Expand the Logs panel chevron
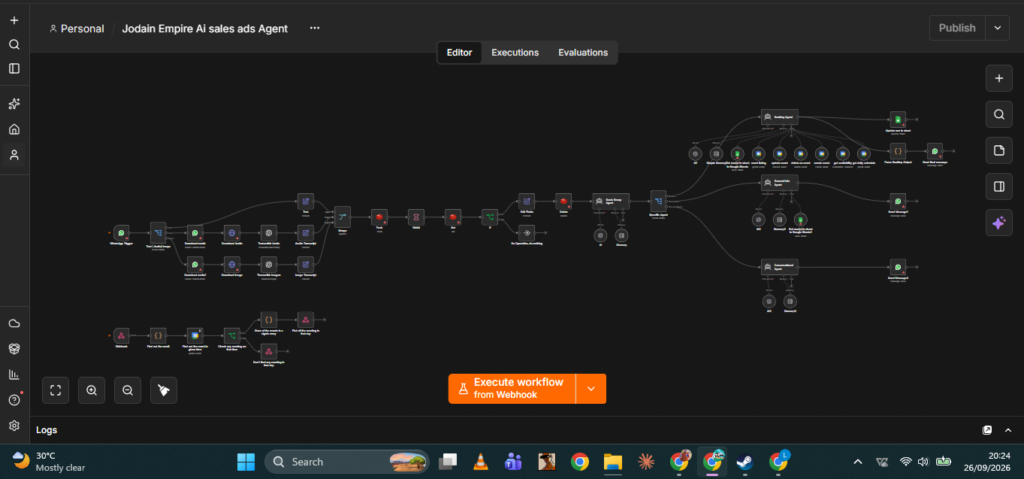 pyautogui.click(x=1008, y=430)
